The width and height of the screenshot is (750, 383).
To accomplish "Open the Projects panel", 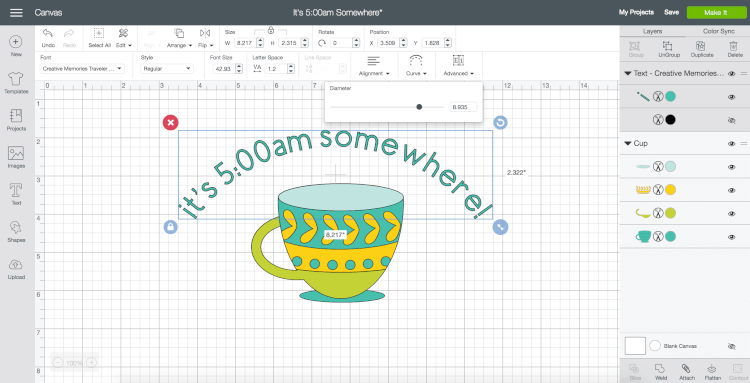I will pos(16,116).
